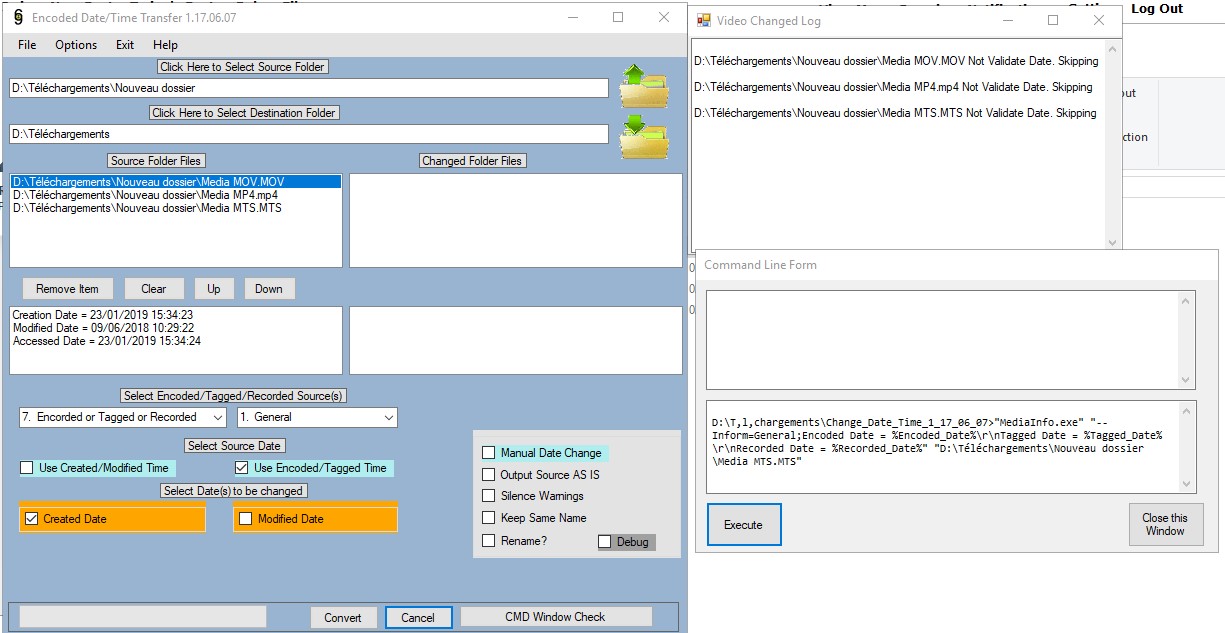Click Here to Select Source Folder button
The width and height of the screenshot is (1225, 633).
(243, 67)
